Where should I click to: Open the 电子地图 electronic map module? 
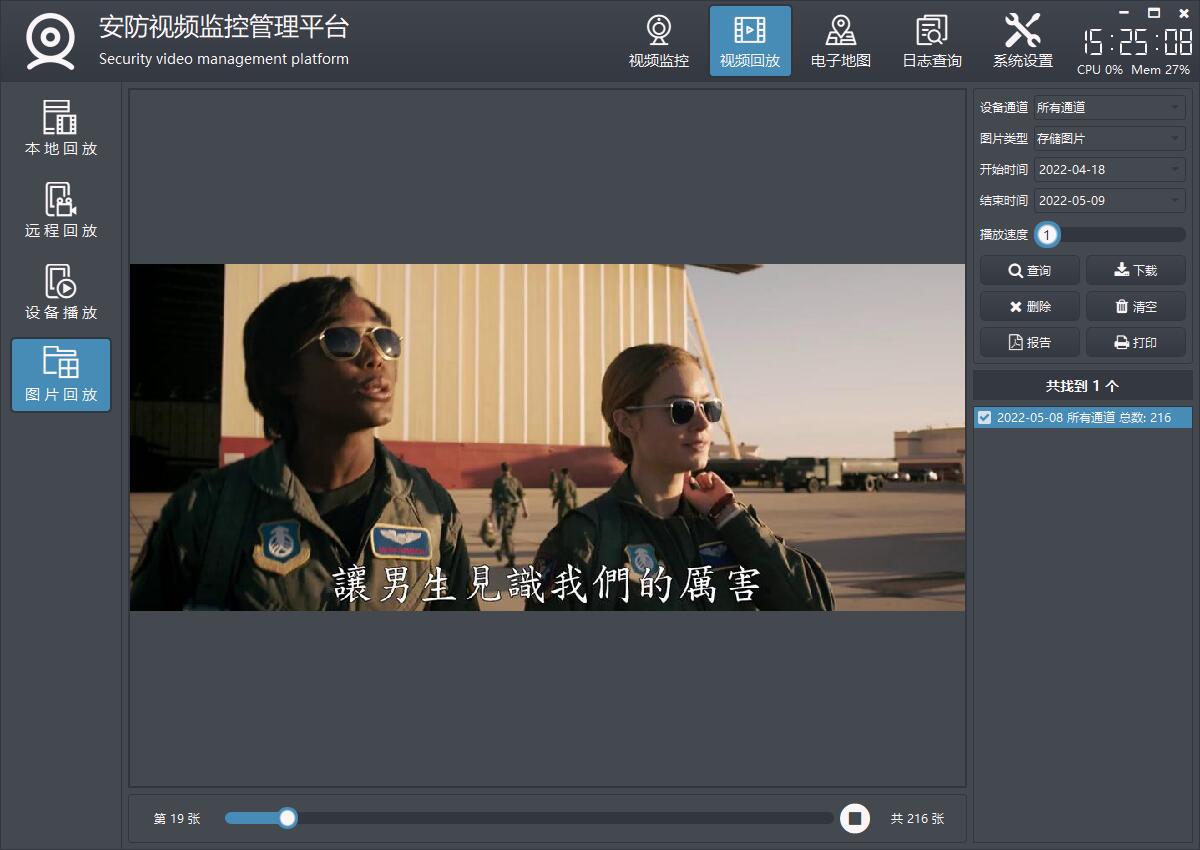840,42
